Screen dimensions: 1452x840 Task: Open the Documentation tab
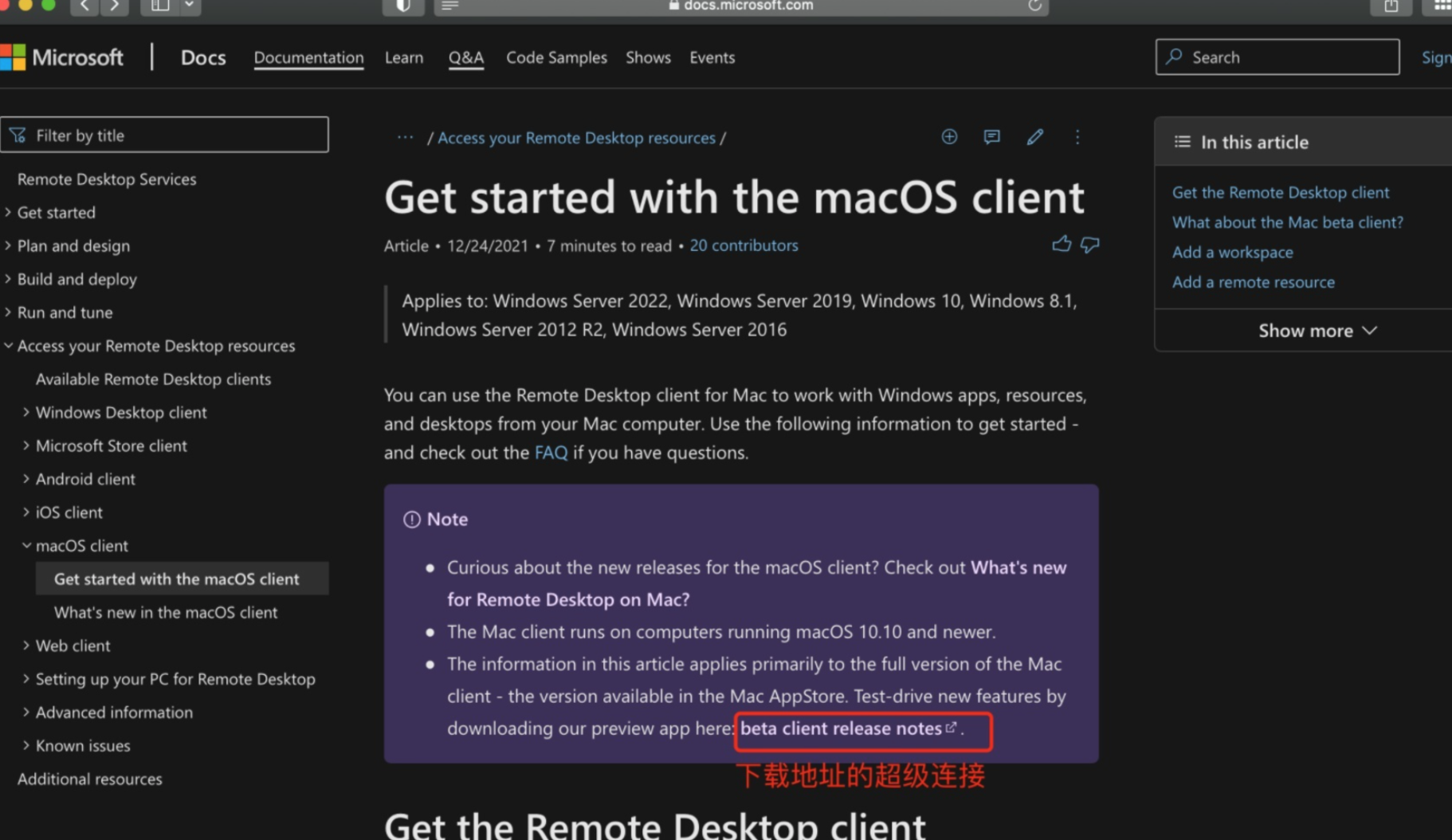[308, 57]
